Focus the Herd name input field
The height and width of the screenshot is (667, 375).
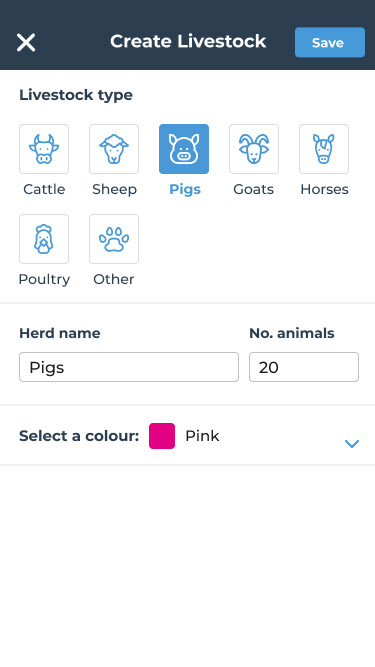(x=129, y=367)
